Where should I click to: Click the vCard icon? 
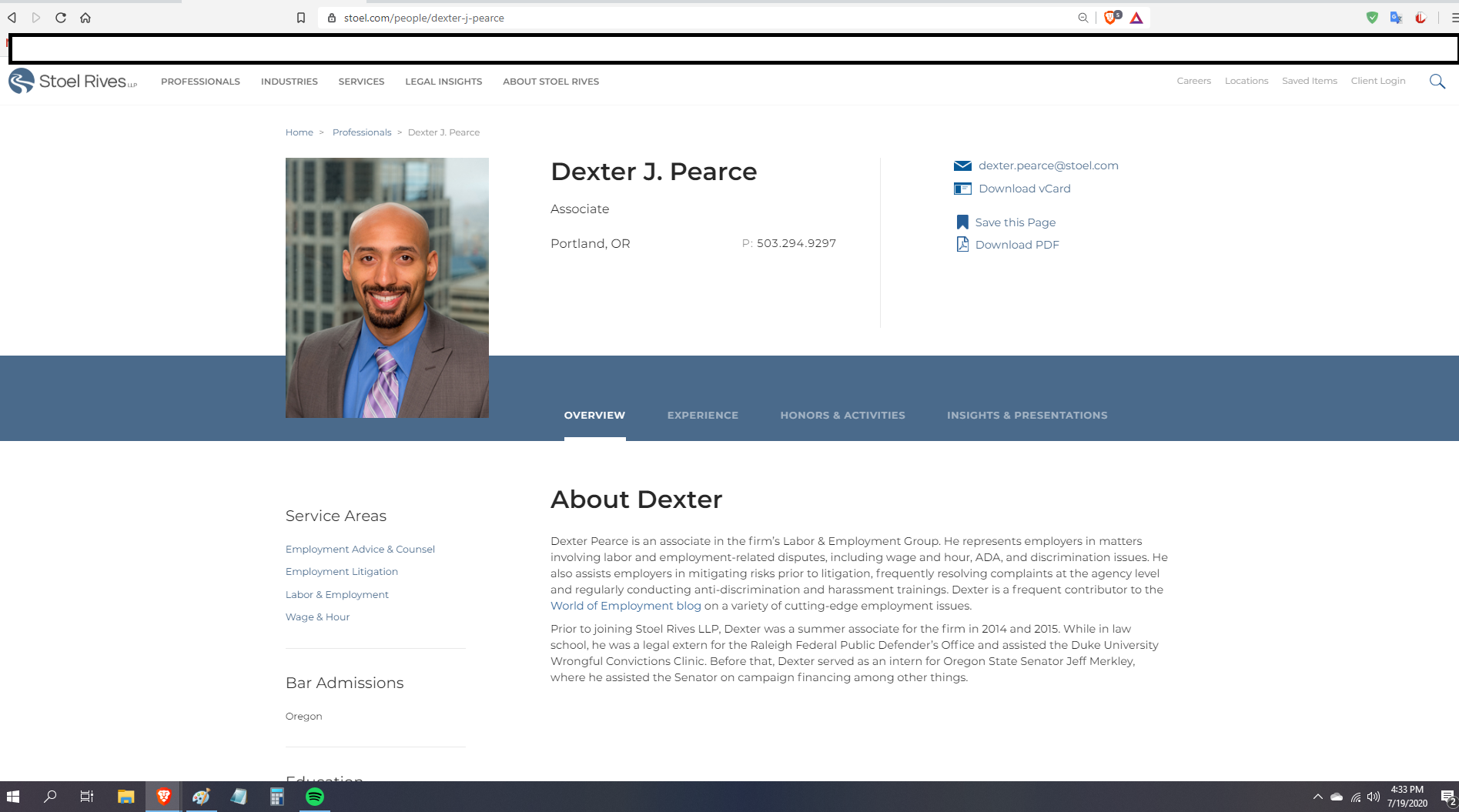pos(962,189)
